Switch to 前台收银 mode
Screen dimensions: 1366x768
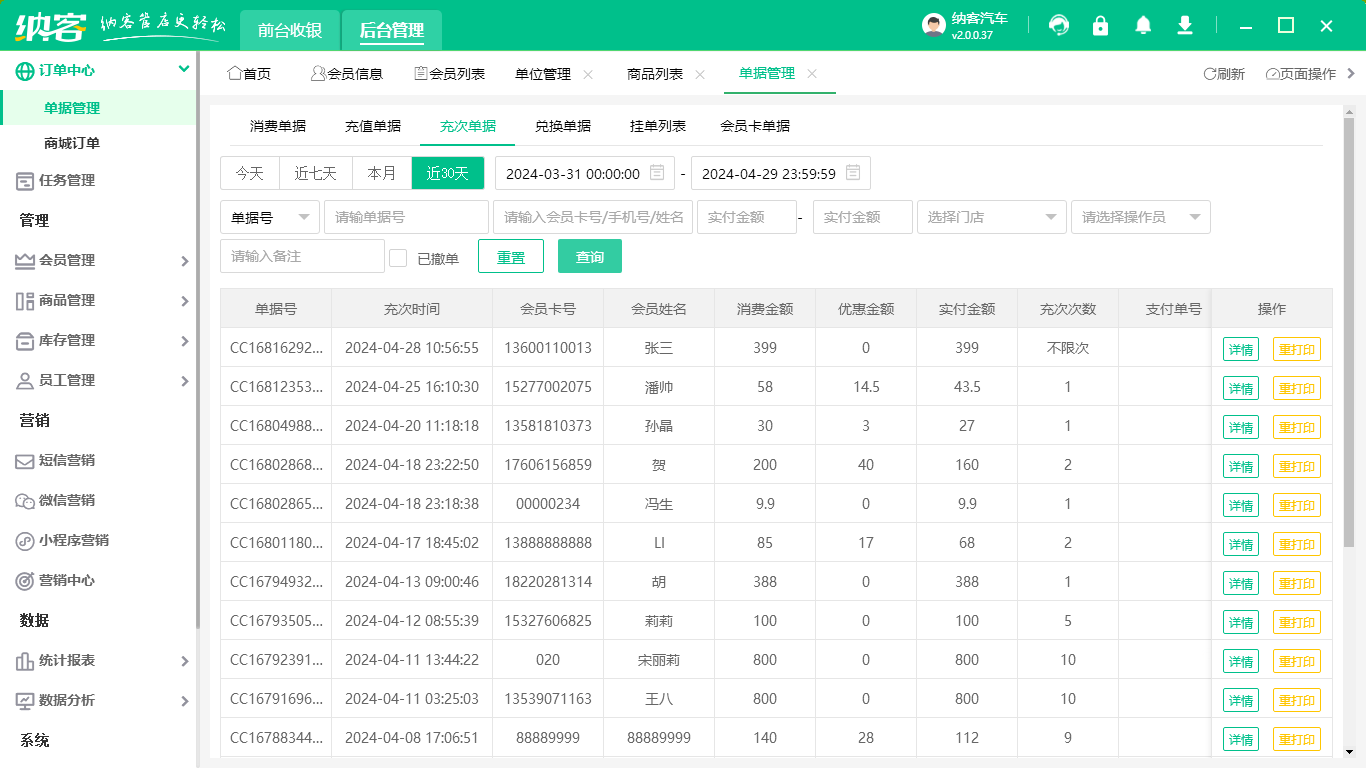290,29
